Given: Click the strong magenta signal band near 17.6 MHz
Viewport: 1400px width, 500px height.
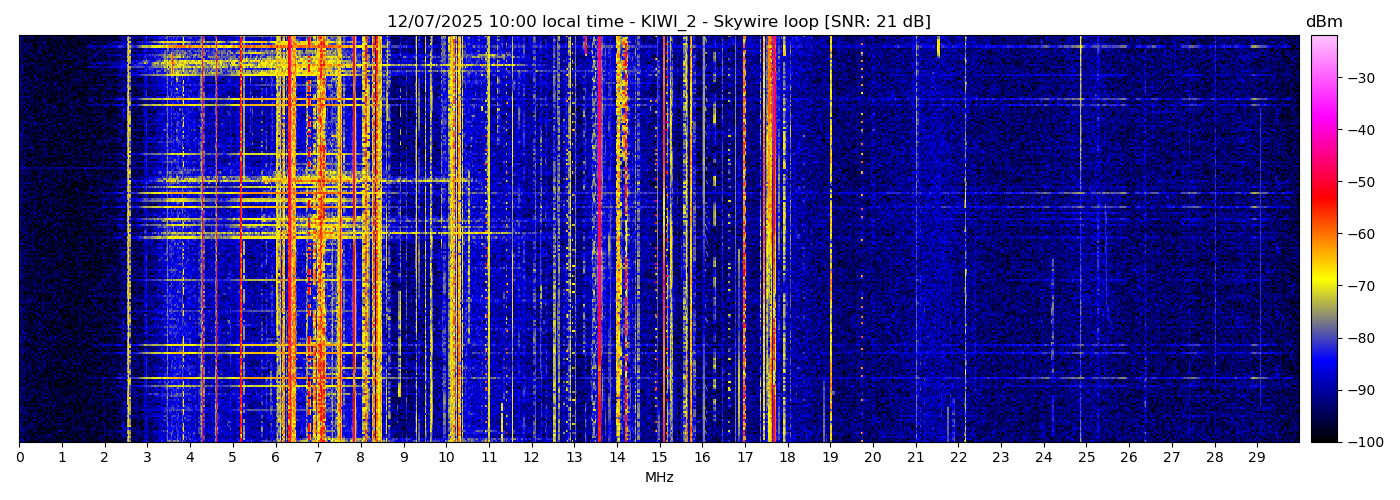Looking at the screenshot, I should point(769,240).
